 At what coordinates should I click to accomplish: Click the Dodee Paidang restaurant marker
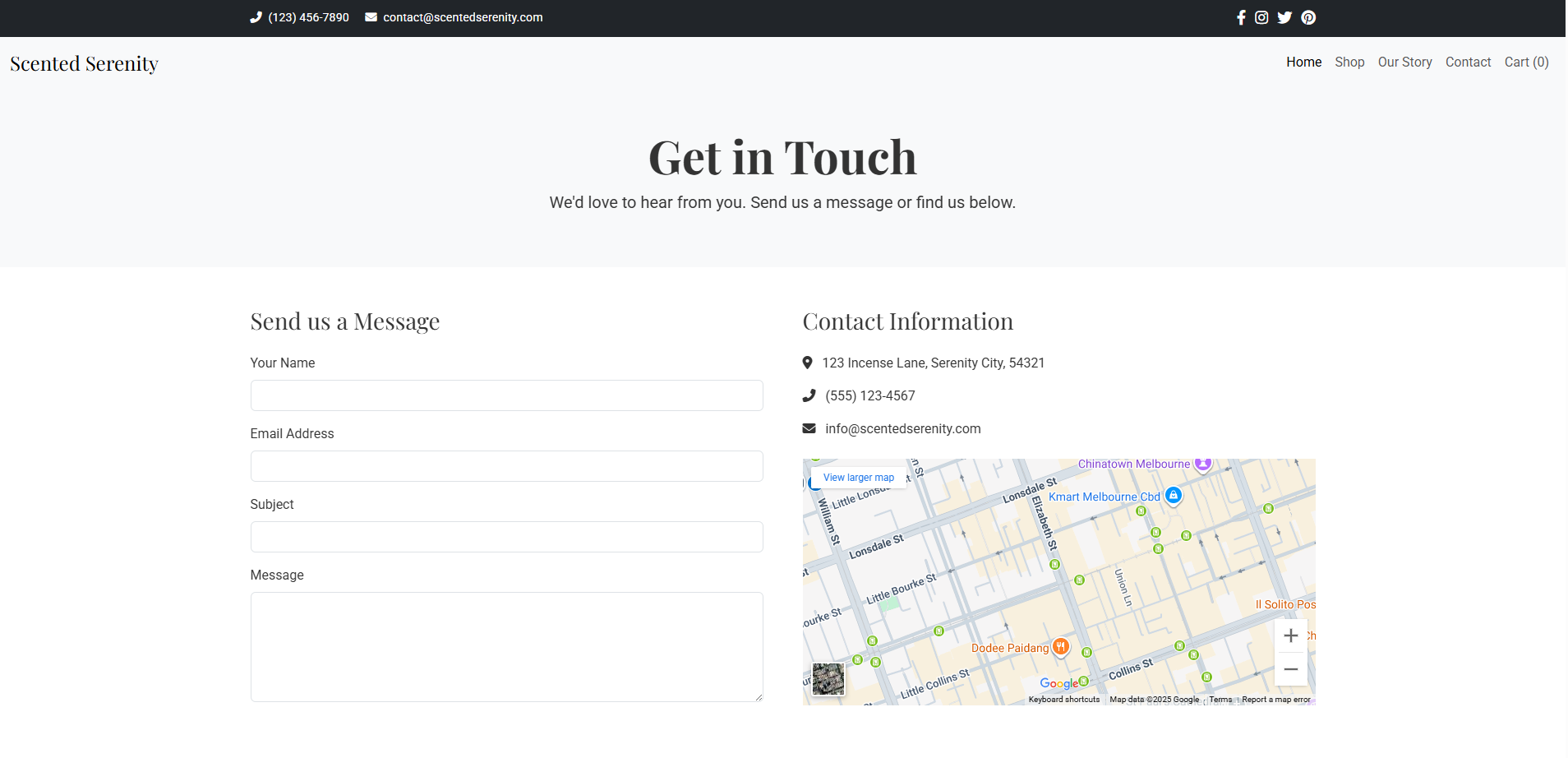pyautogui.click(x=1061, y=647)
